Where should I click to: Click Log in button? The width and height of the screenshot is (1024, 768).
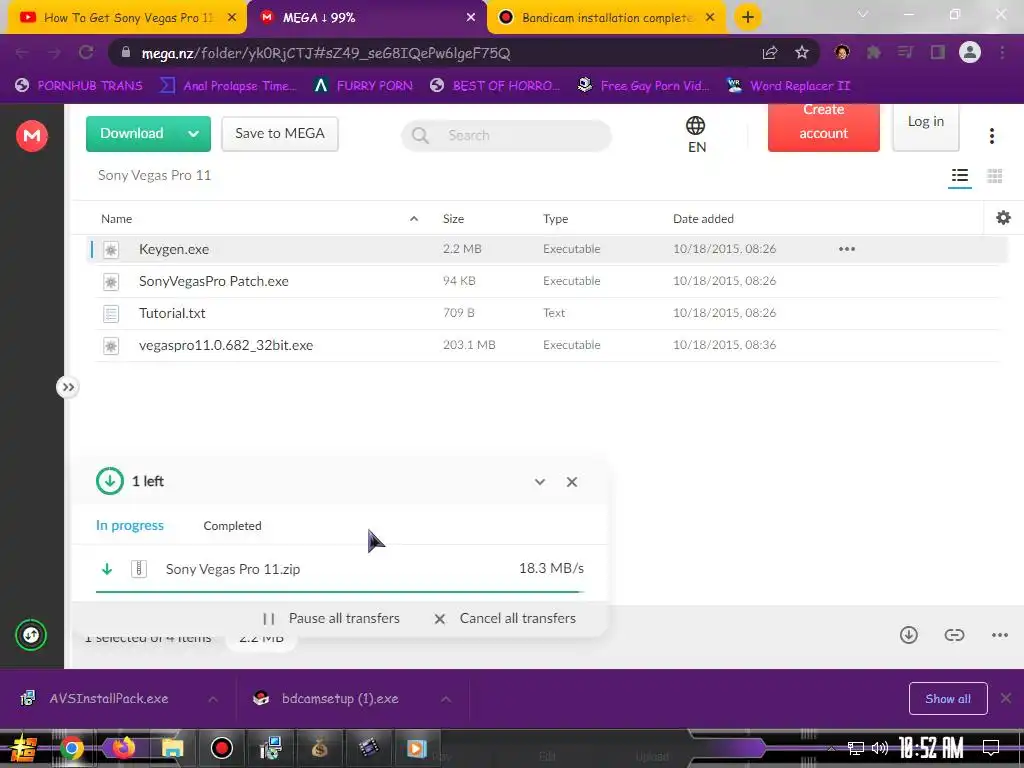click(925, 125)
